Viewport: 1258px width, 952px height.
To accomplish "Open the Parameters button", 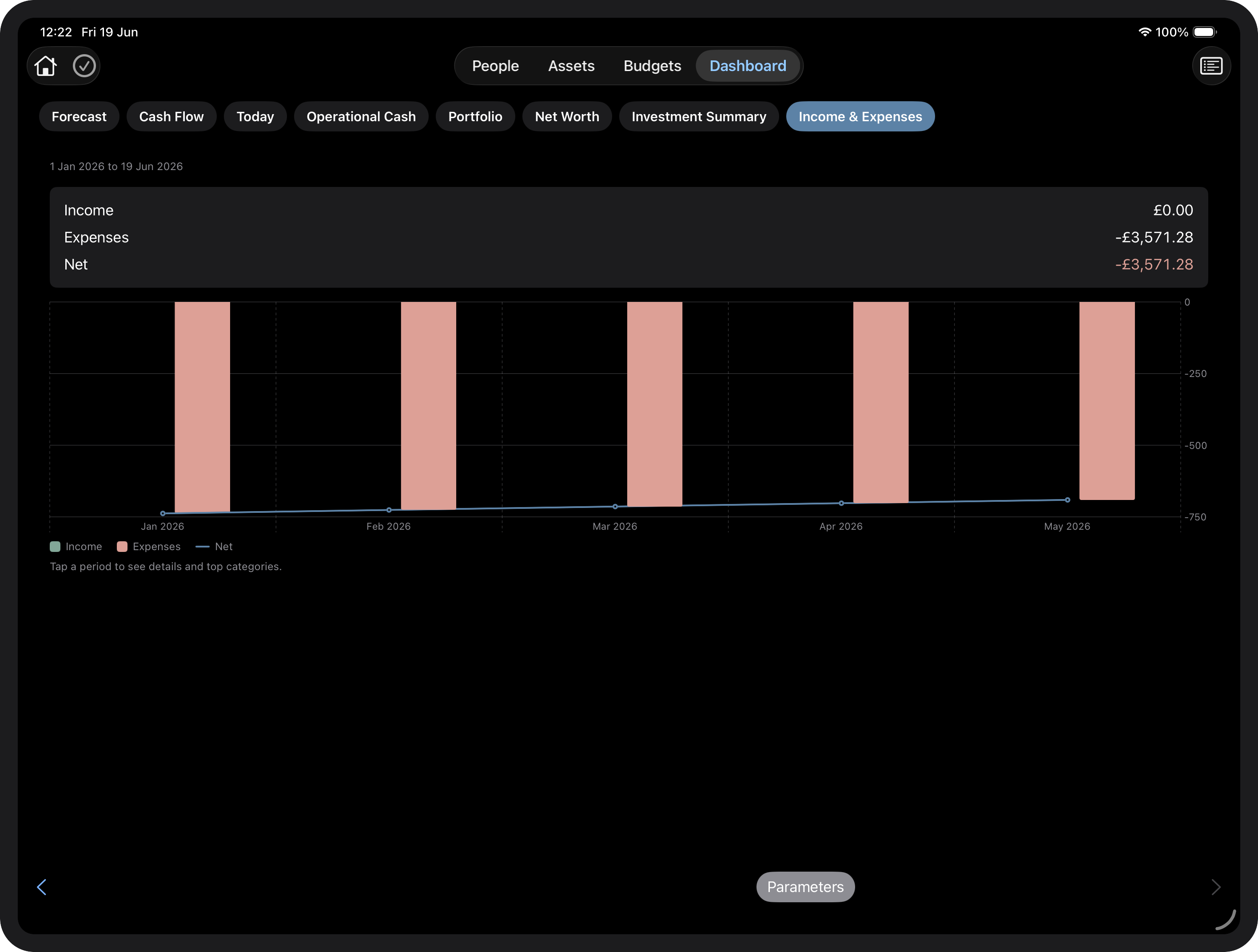I will coord(805,887).
